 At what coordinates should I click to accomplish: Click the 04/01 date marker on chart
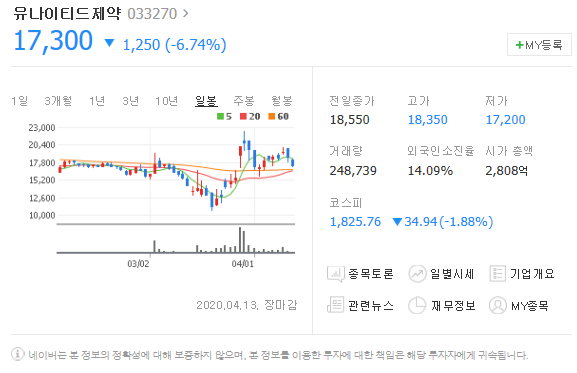(x=243, y=264)
